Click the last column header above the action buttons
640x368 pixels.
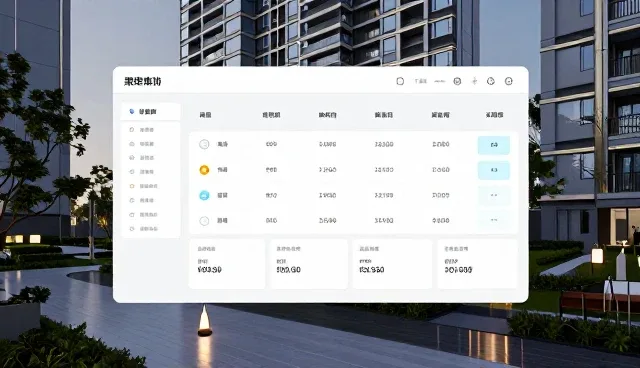click(x=494, y=115)
